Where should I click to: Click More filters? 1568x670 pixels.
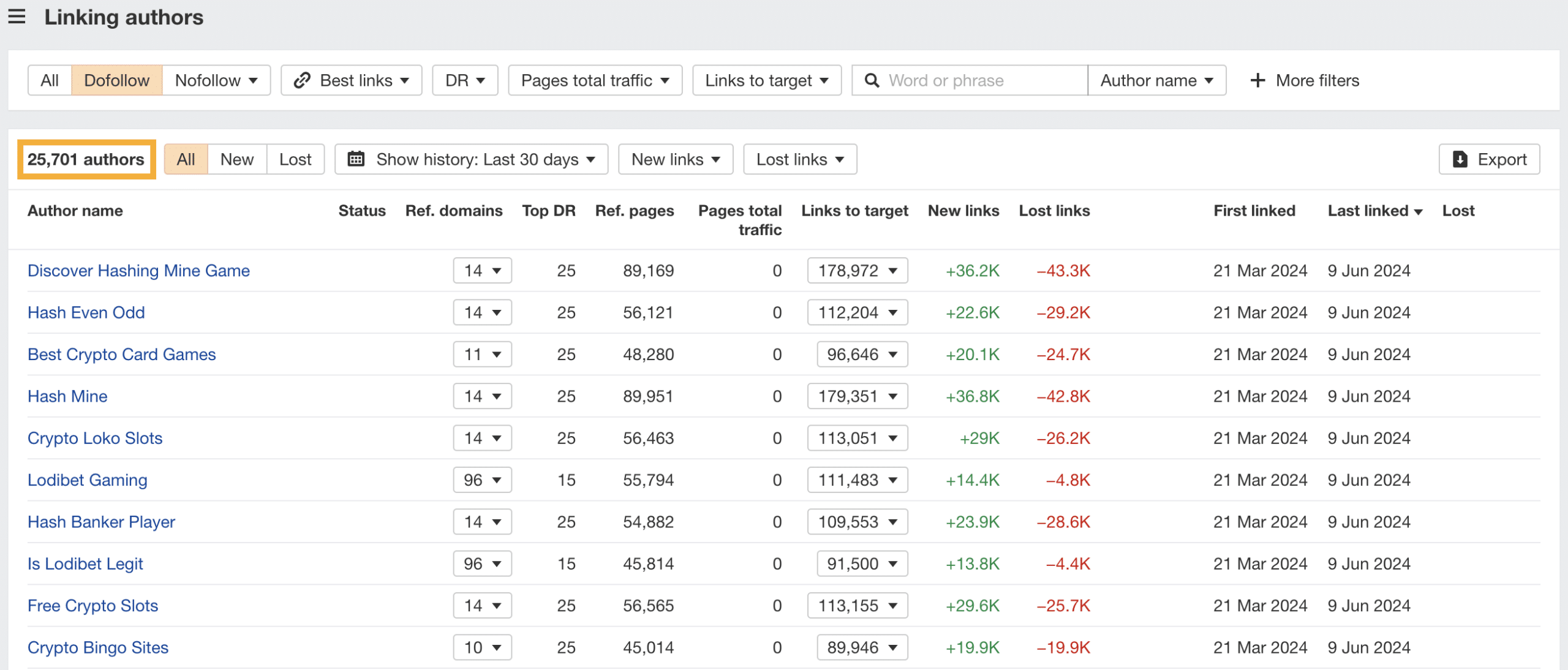pos(1305,80)
